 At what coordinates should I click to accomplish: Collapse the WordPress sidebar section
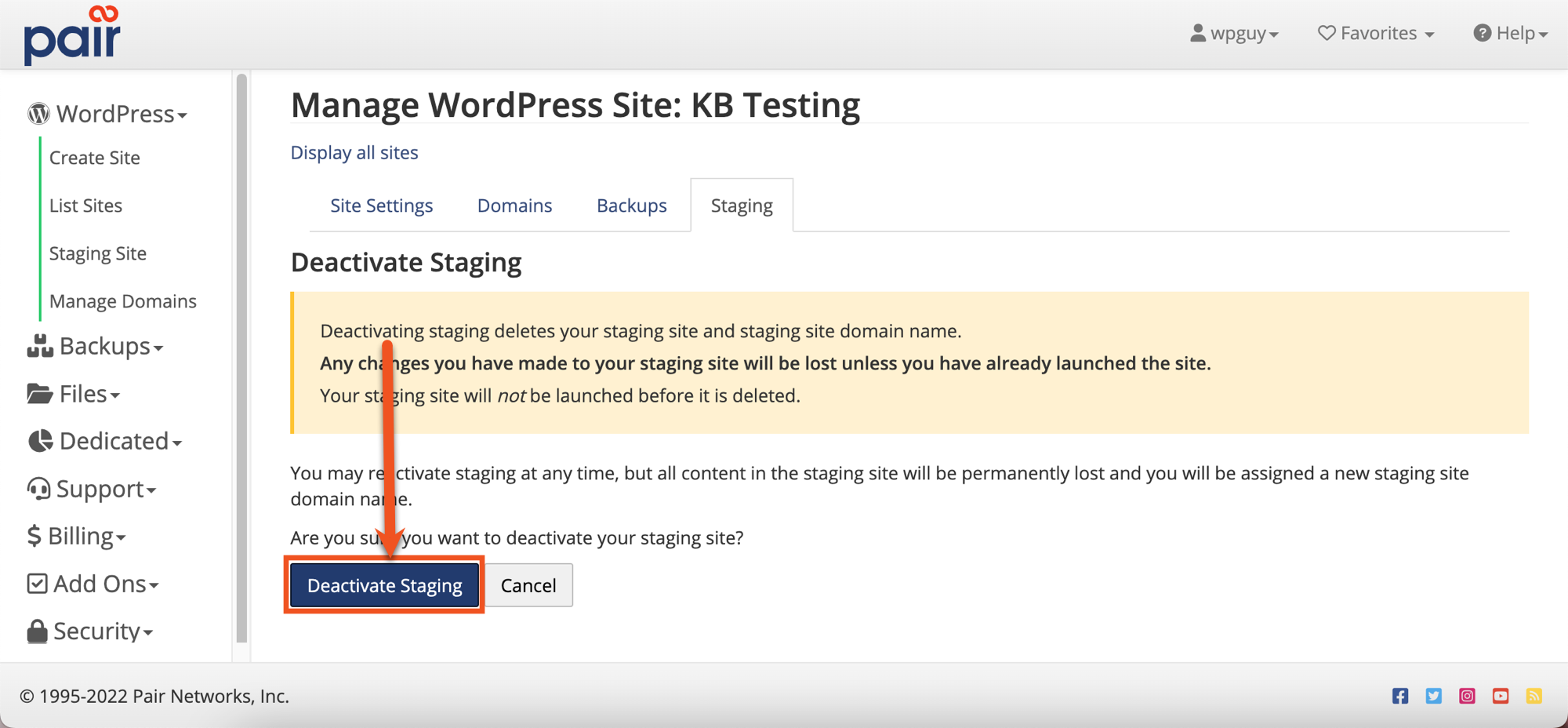click(x=107, y=115)
